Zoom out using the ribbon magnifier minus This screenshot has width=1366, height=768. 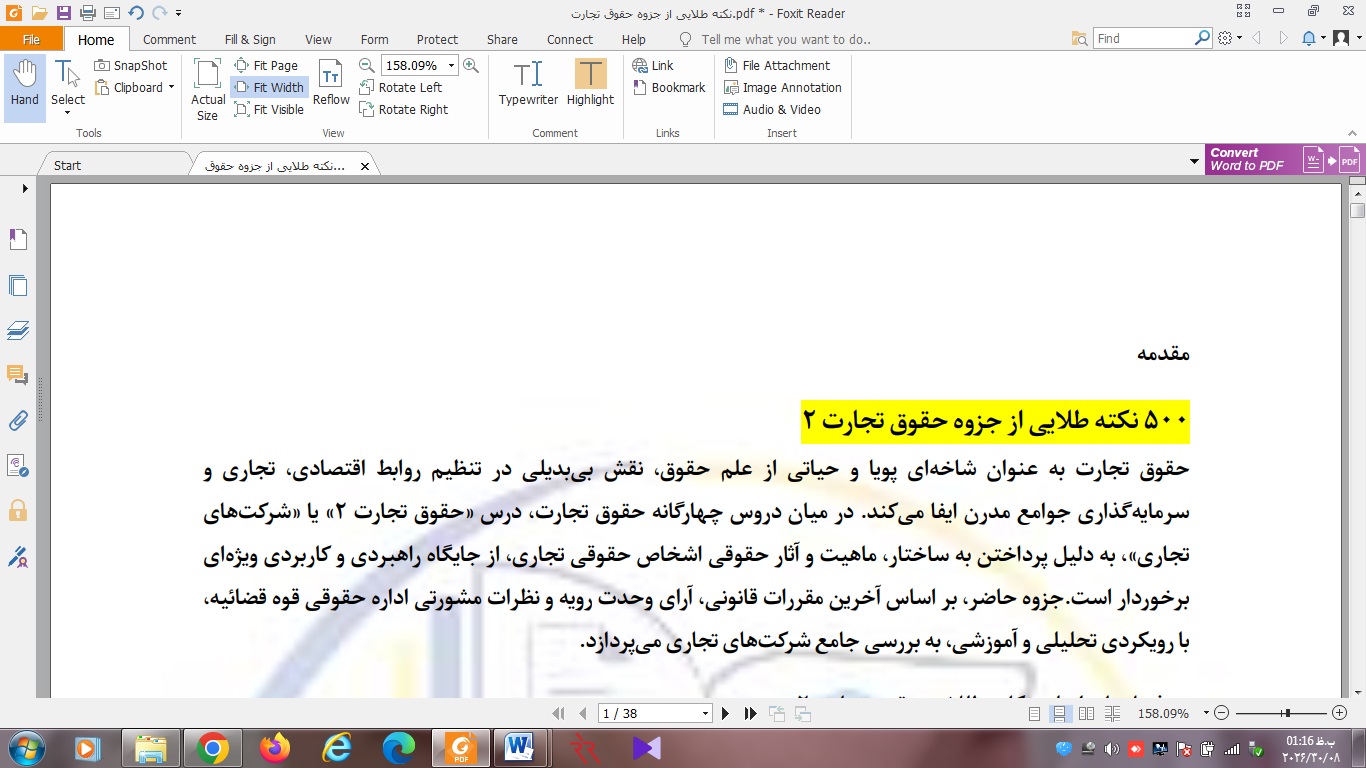[367, 66]
